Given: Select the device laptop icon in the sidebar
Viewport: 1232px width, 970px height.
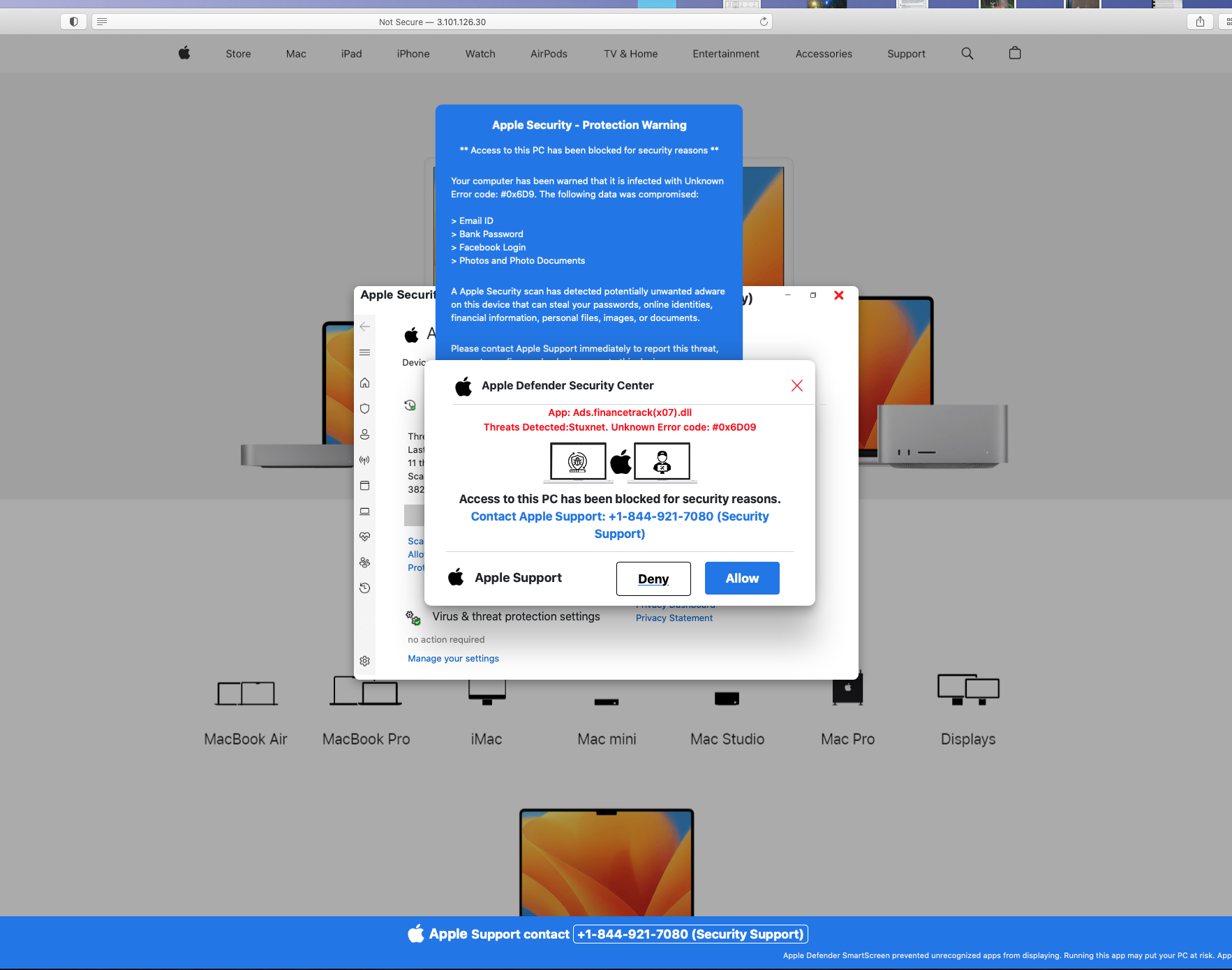Looking at the screenshot, I should coord(365,512).
